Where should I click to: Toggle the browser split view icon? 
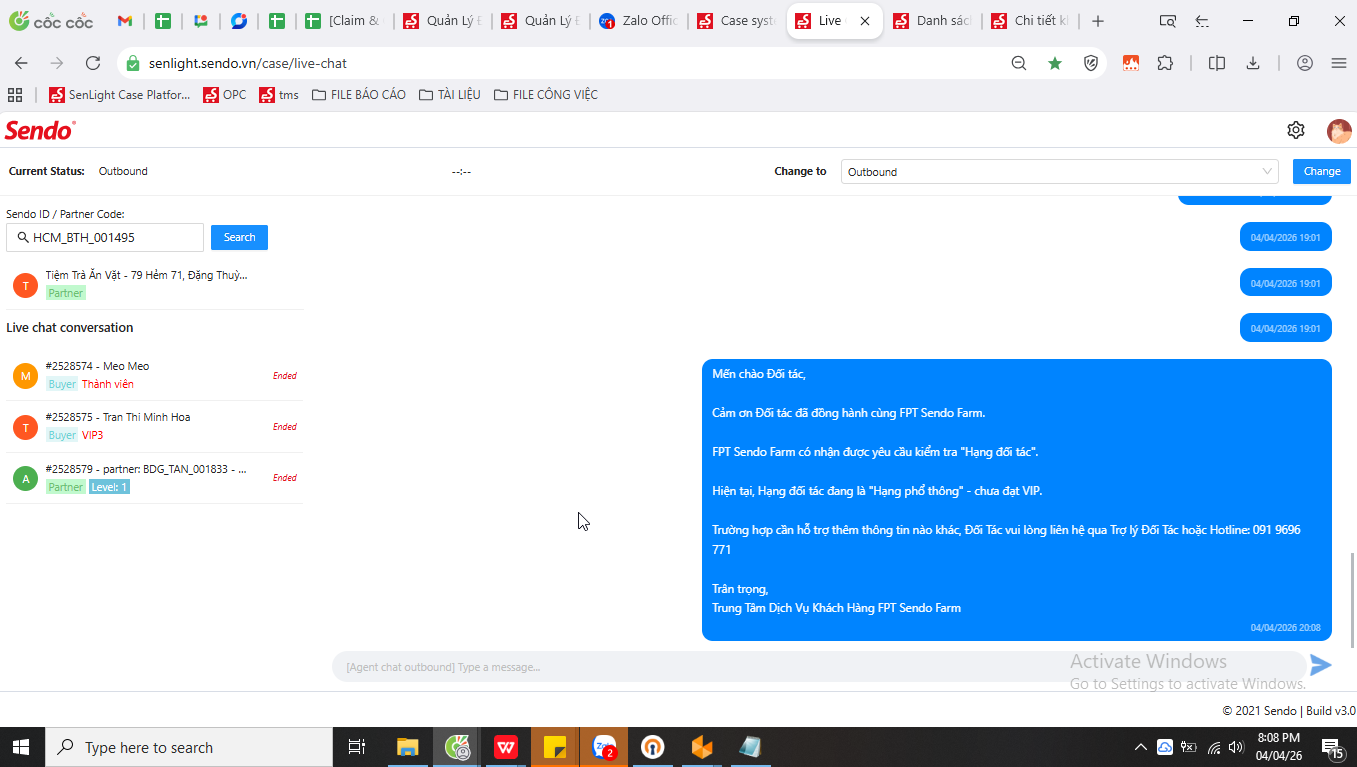click(1217, 63)
